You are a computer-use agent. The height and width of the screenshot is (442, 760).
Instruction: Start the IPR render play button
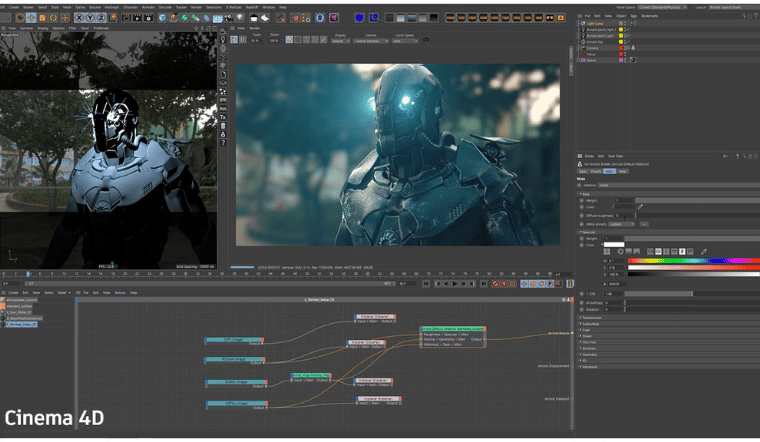pyautogui.click(x=234, y=40)
